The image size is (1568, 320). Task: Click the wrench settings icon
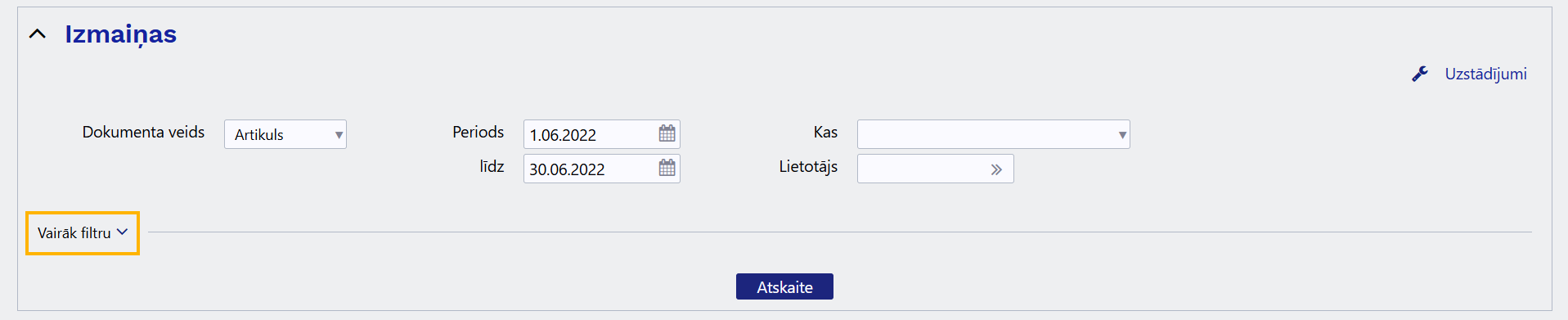(x=1420, y=74)
